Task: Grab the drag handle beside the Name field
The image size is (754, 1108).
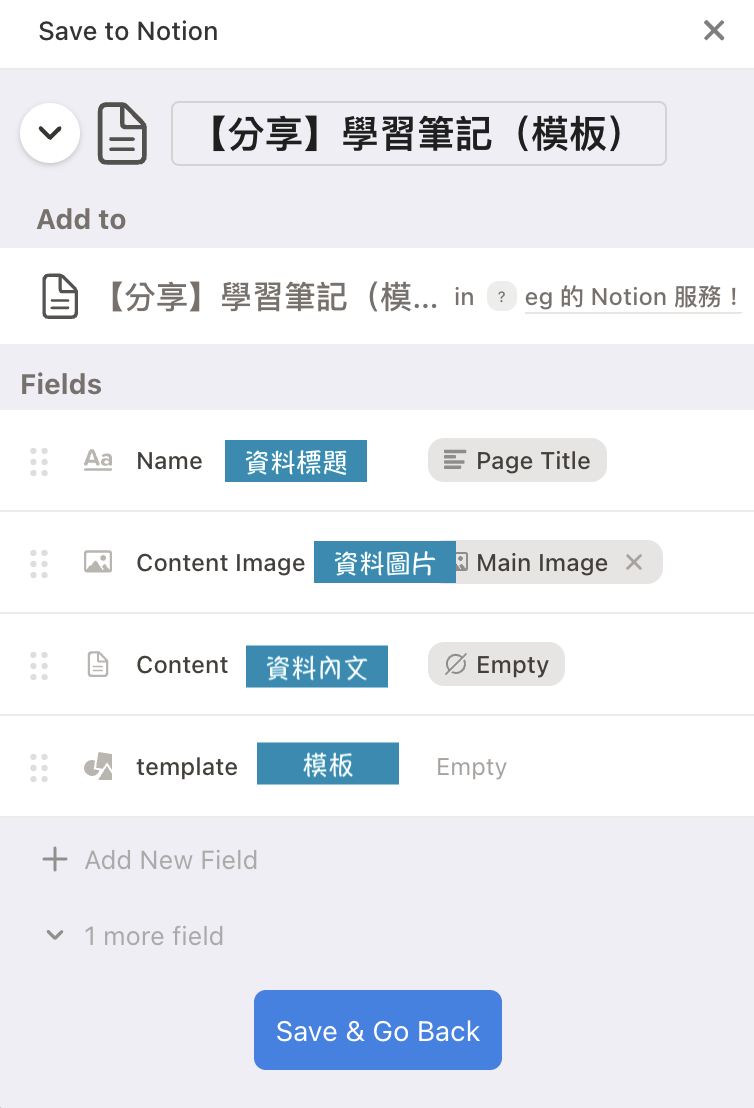Action: click(39, 461)
